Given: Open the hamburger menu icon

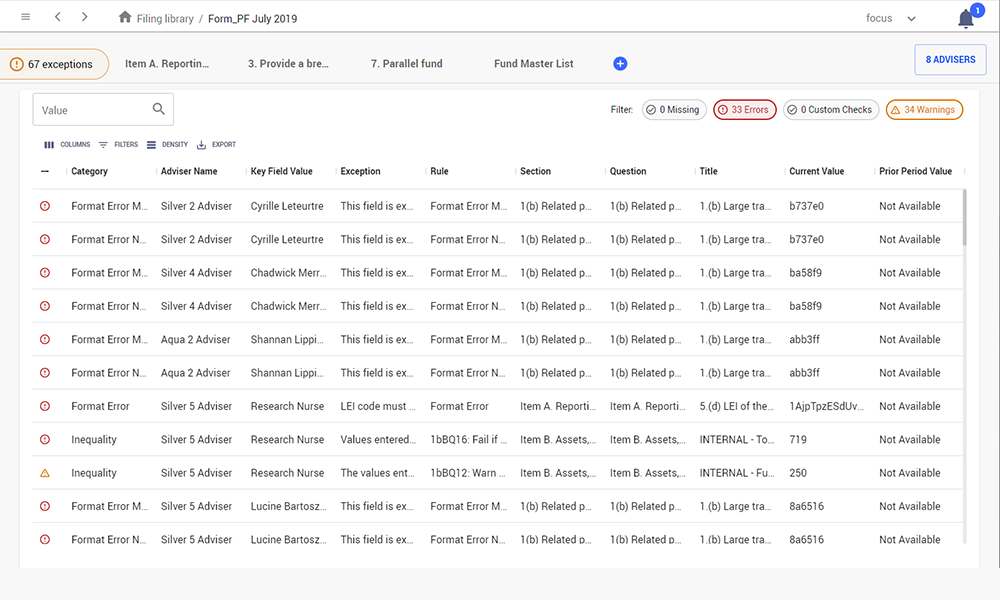Looking at the screenshot, I should click(x=25, y=18).
